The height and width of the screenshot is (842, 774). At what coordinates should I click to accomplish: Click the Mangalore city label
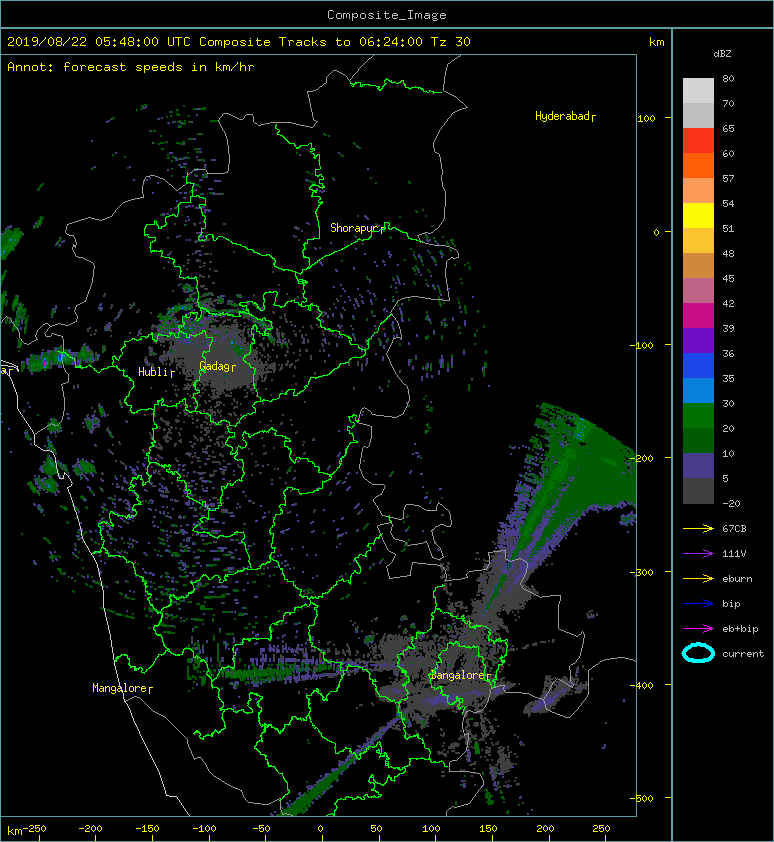point(122,688)
